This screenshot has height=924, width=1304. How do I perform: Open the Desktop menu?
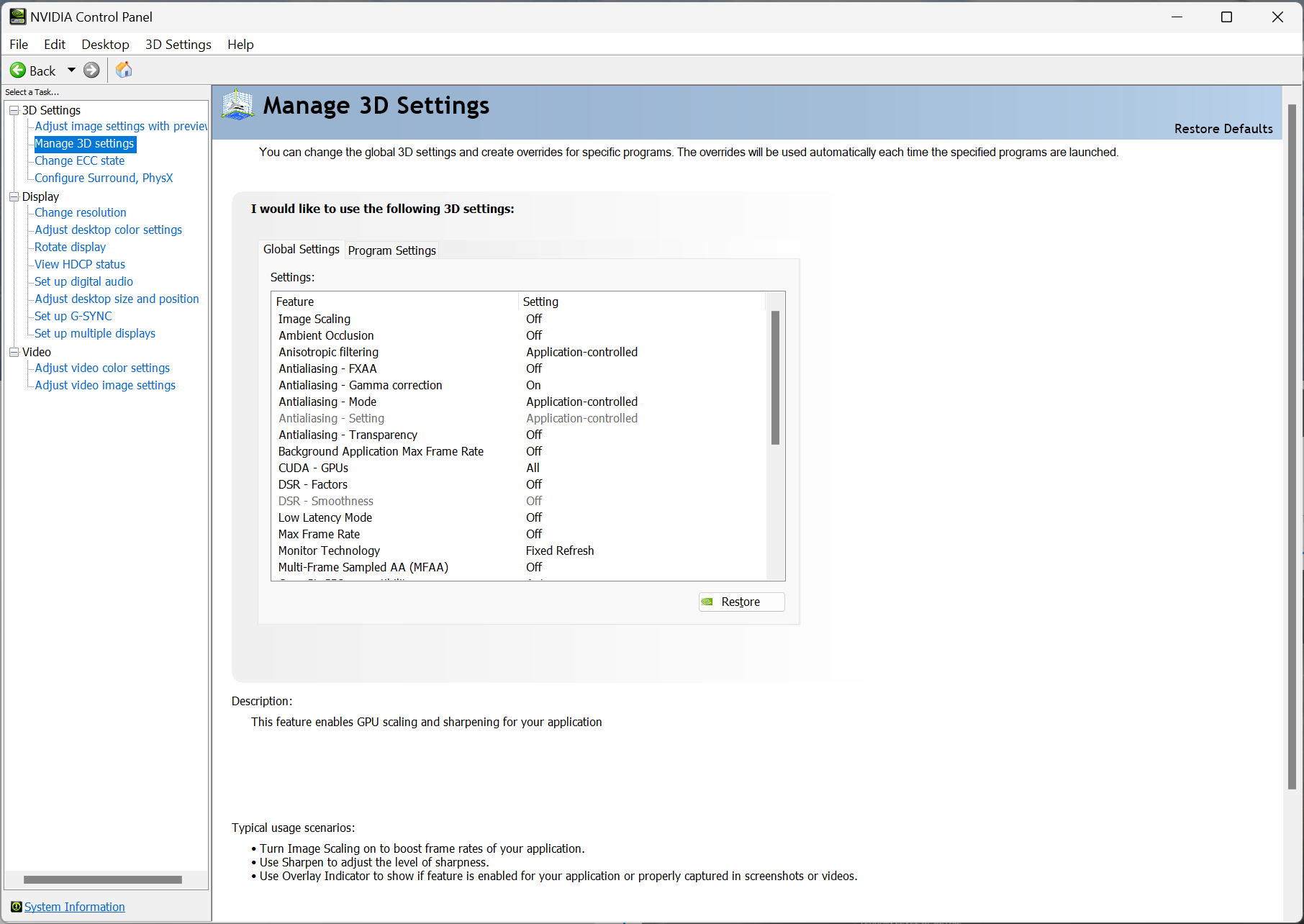pos(105,44)
